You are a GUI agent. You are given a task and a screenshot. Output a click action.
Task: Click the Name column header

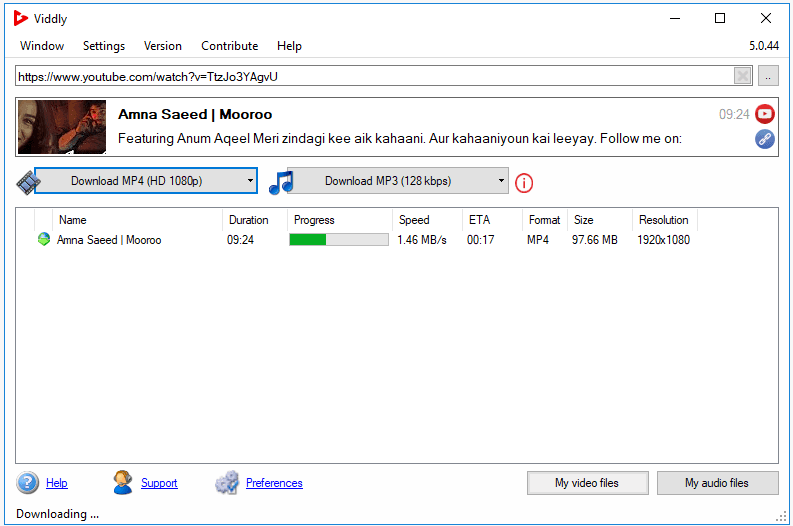pyautogui.click(x=72, y=220)
